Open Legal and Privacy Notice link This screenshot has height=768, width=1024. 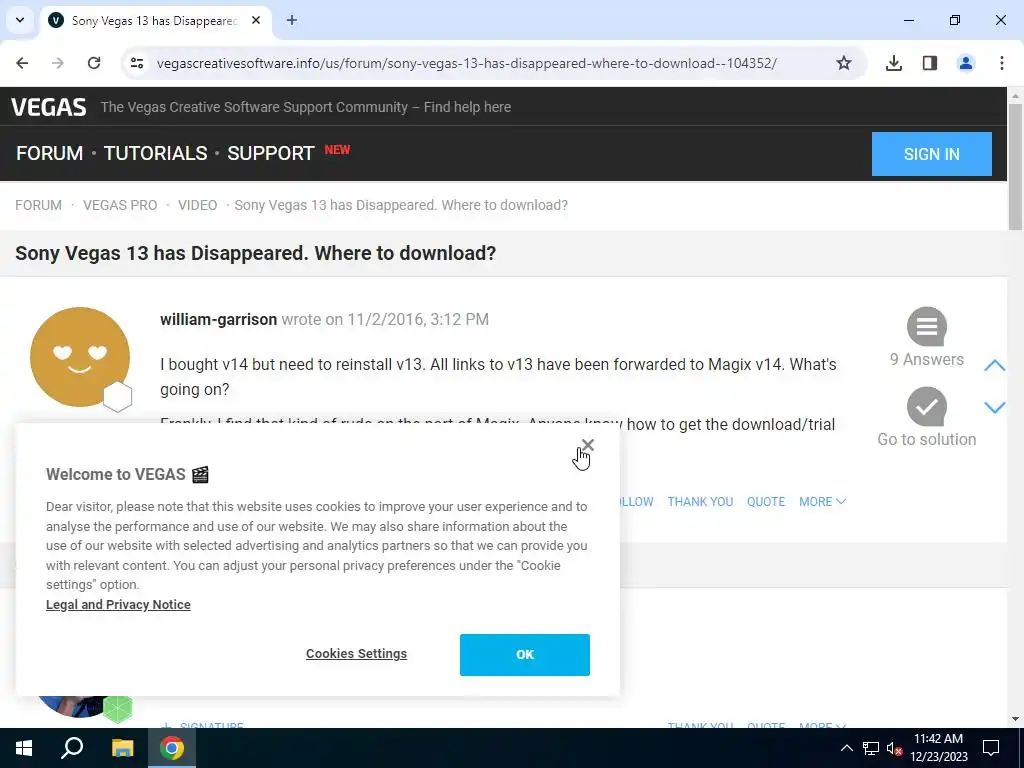point(118,605)
